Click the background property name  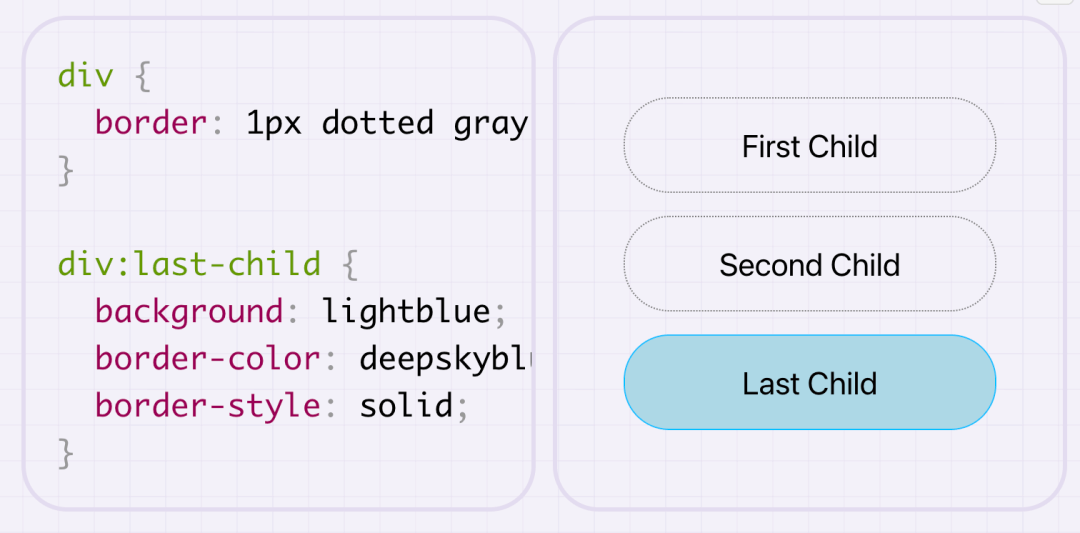pyautogui.click(x=189, y=312)
